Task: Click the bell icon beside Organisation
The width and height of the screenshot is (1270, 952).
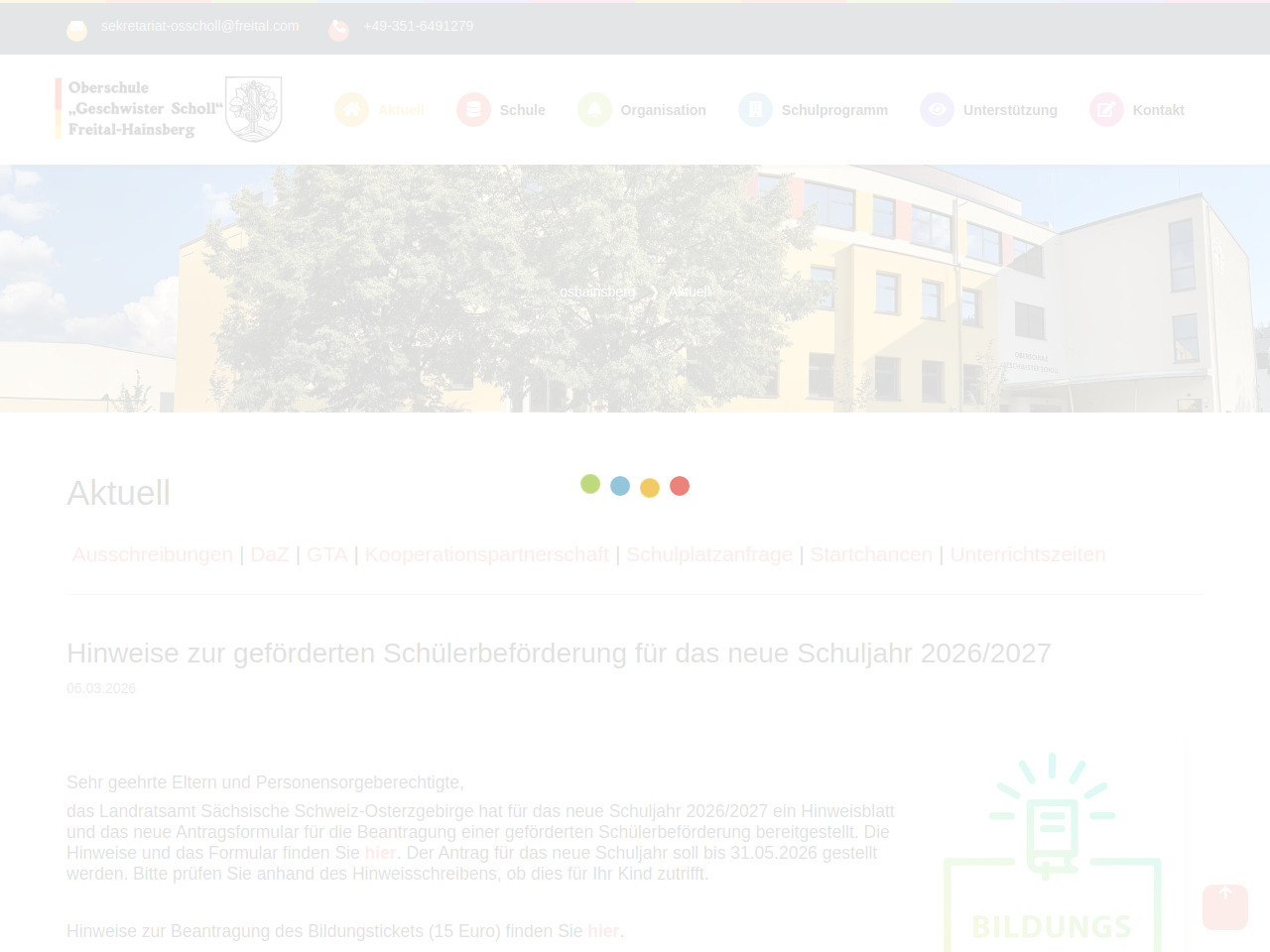Action: (x=594, y=110)
